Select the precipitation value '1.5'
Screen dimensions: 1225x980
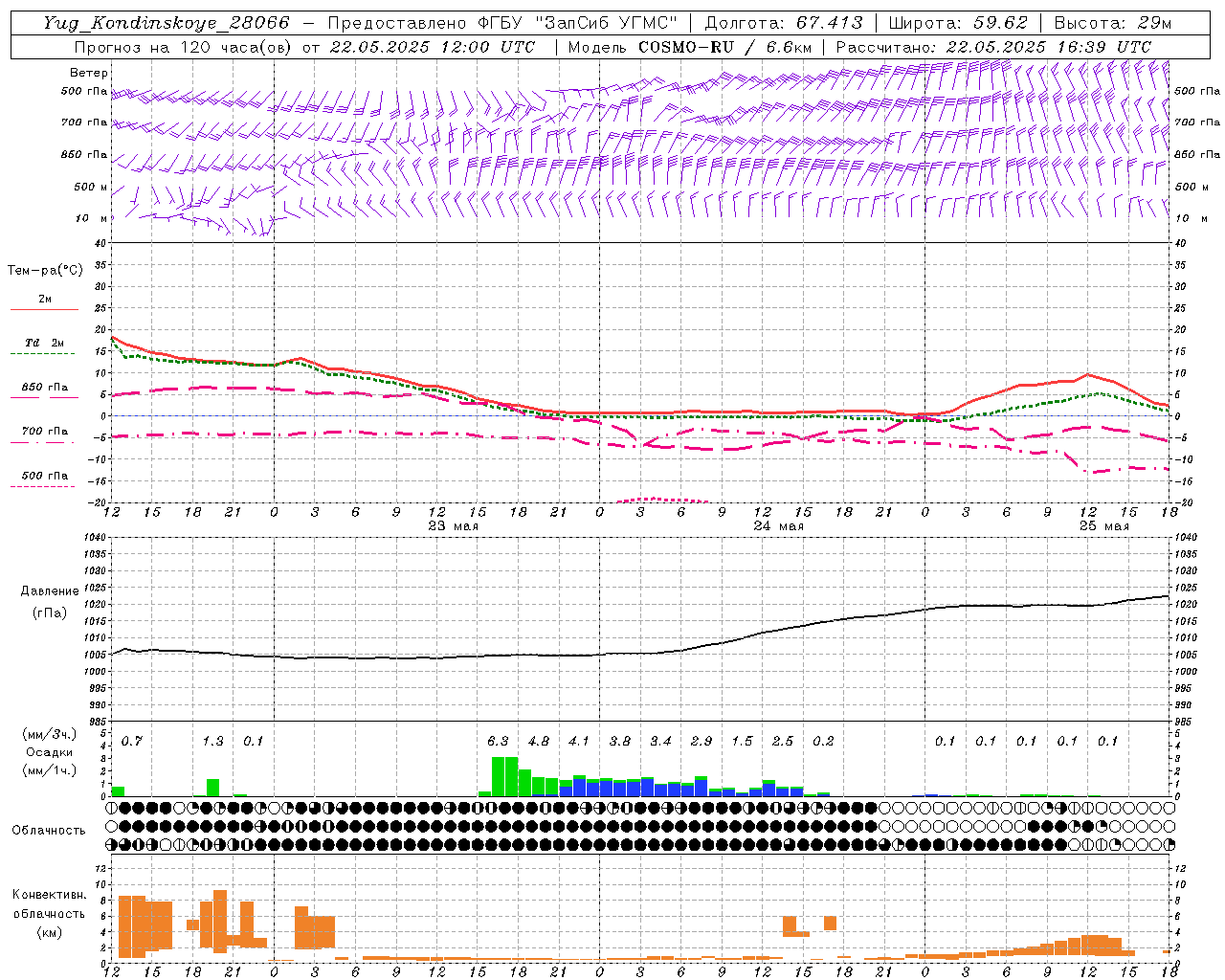(x=742, y=741)
